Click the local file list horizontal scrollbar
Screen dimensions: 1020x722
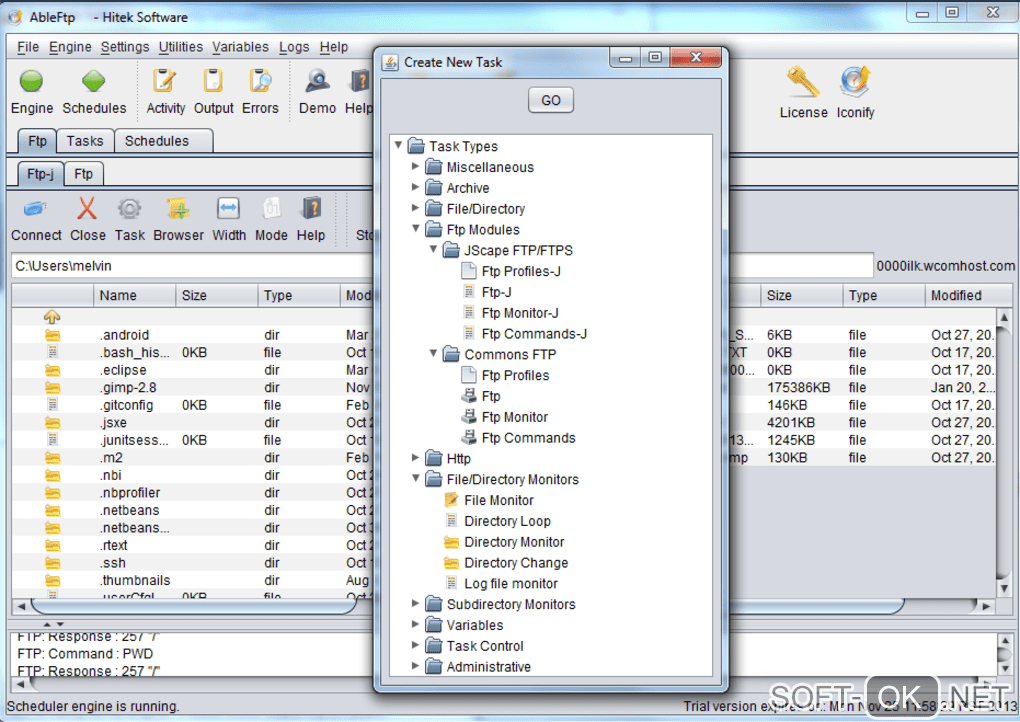click(x=193, y=606)
